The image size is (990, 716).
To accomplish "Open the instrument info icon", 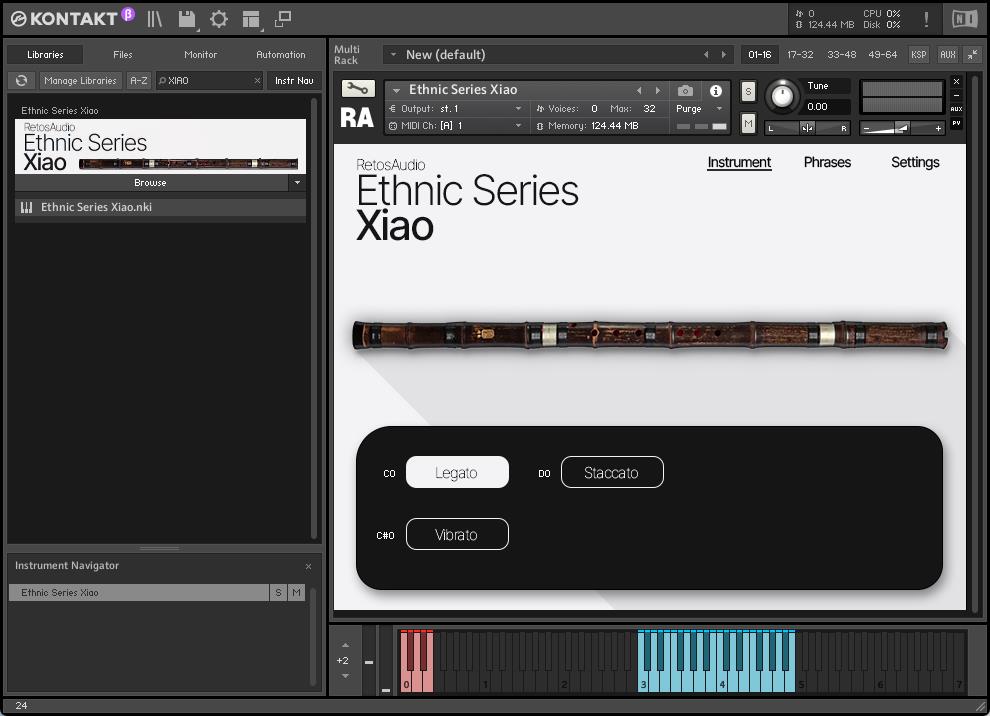I will coord(715,90).
